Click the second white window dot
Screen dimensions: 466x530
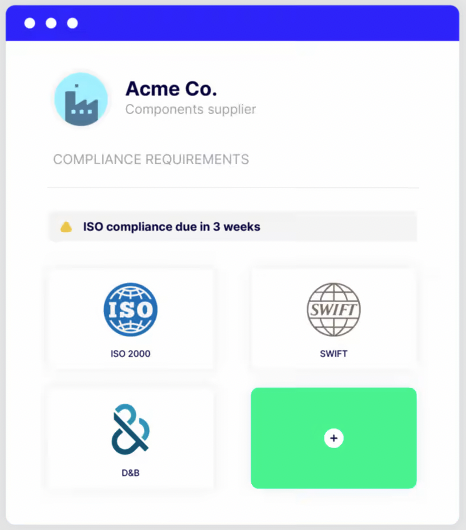[51, 23]
